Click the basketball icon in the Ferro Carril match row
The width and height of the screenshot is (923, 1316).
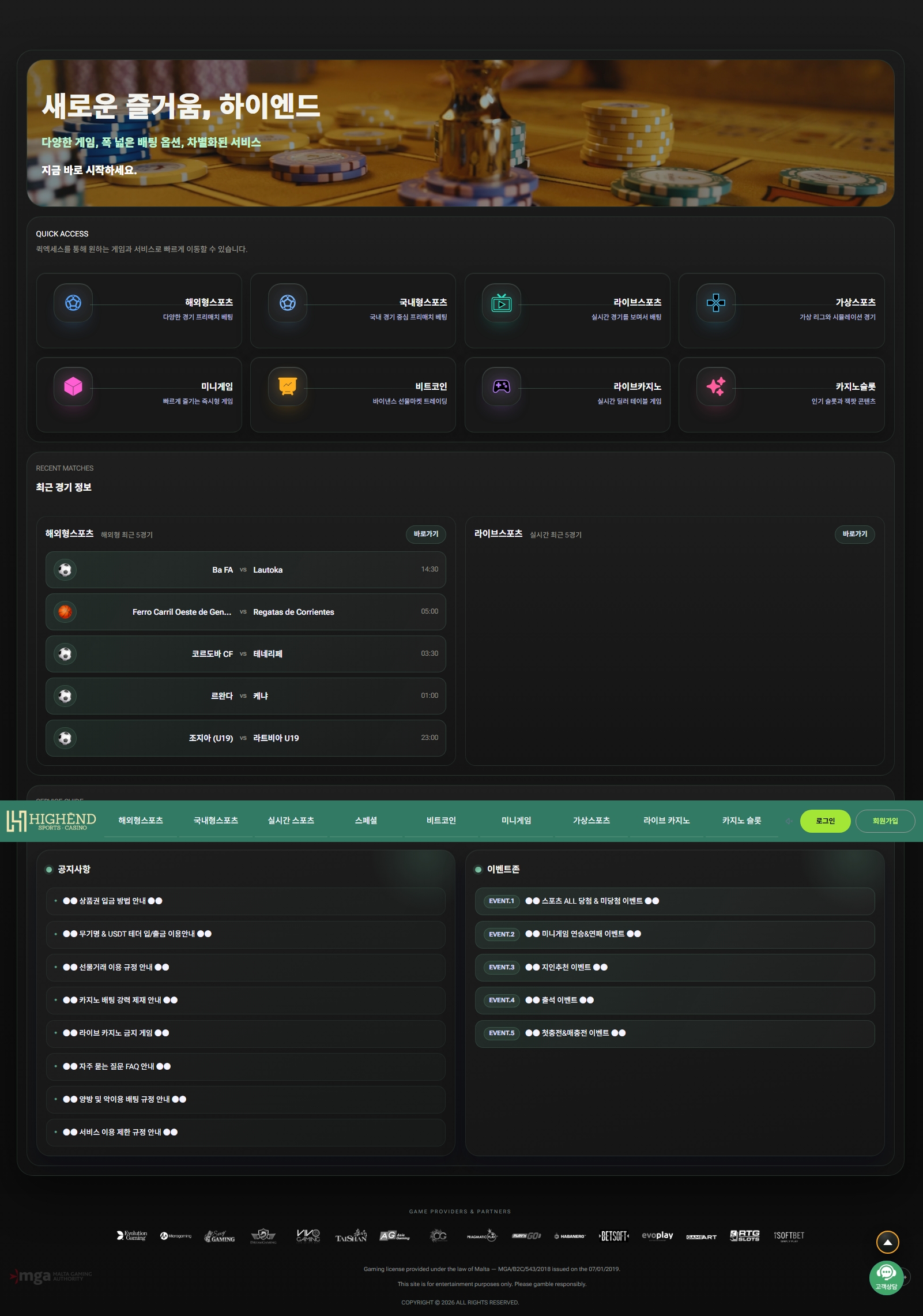[x=65, y=612]
